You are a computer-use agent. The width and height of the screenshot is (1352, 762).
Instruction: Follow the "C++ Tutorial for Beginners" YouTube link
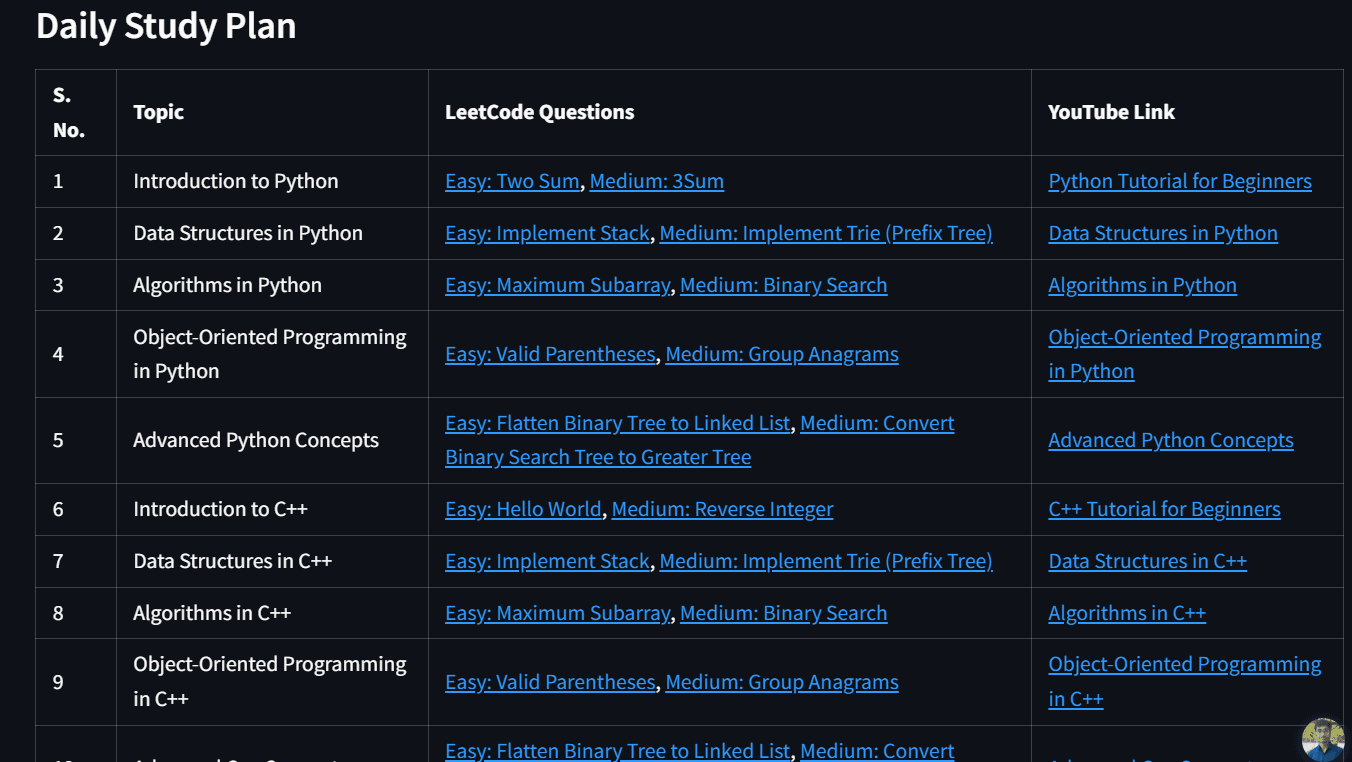[1164, 509]
